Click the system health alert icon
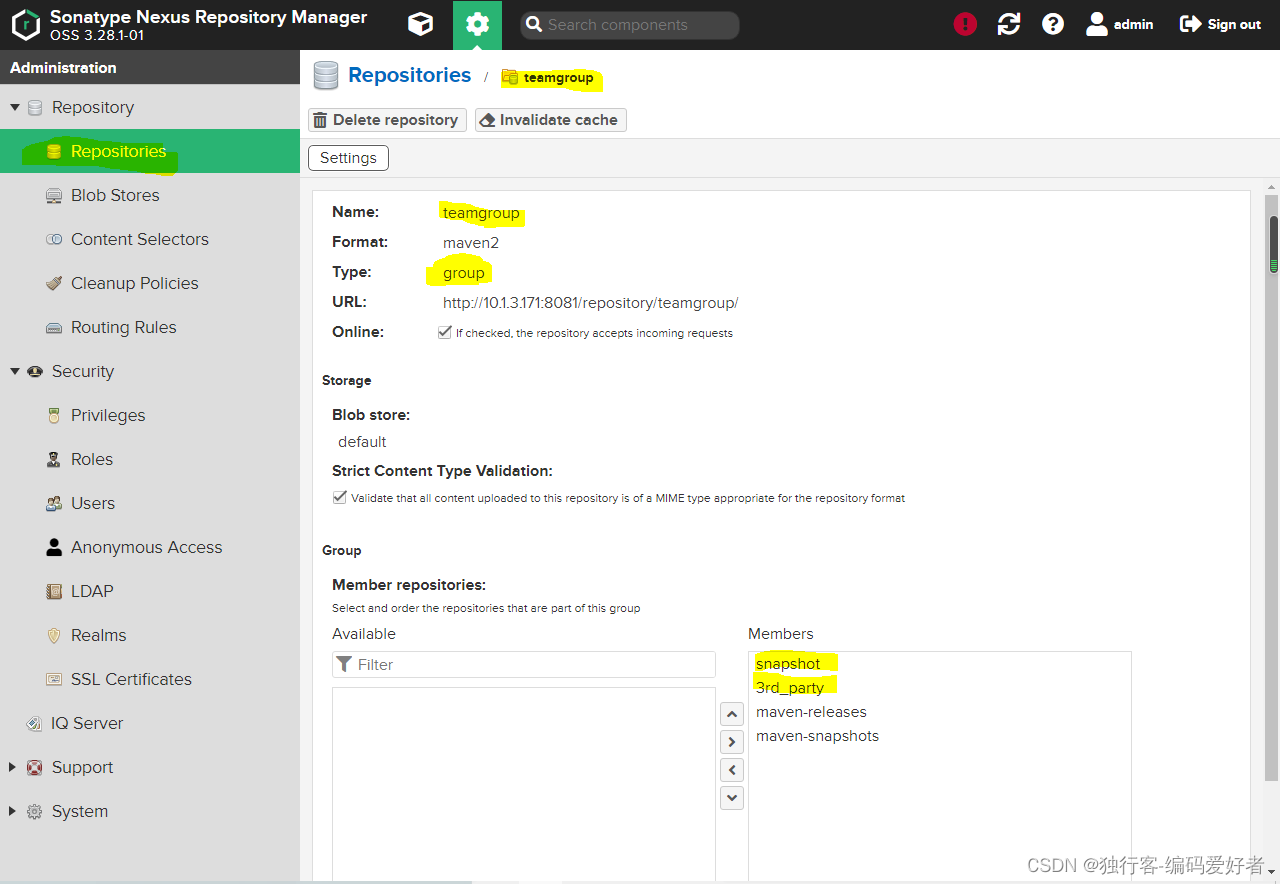The image size is (1280, 884). 964,23
